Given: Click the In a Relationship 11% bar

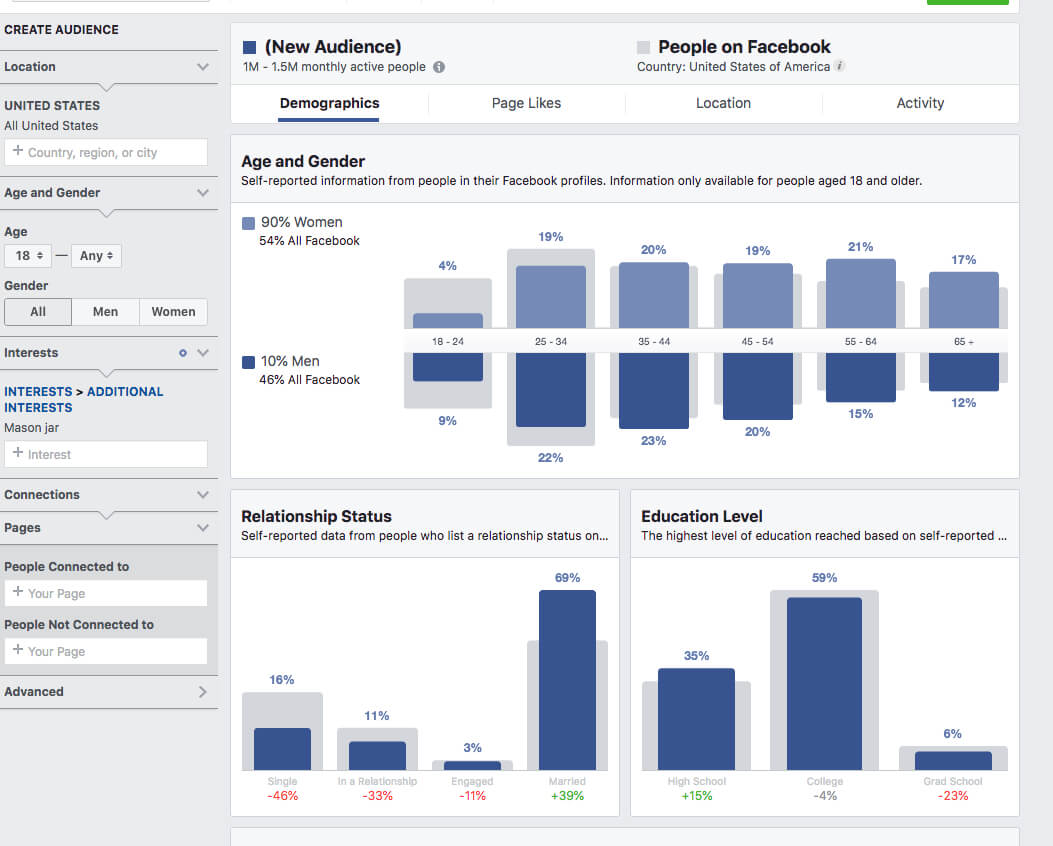Looking at the screenshot, I should click(x=377, y=755).
